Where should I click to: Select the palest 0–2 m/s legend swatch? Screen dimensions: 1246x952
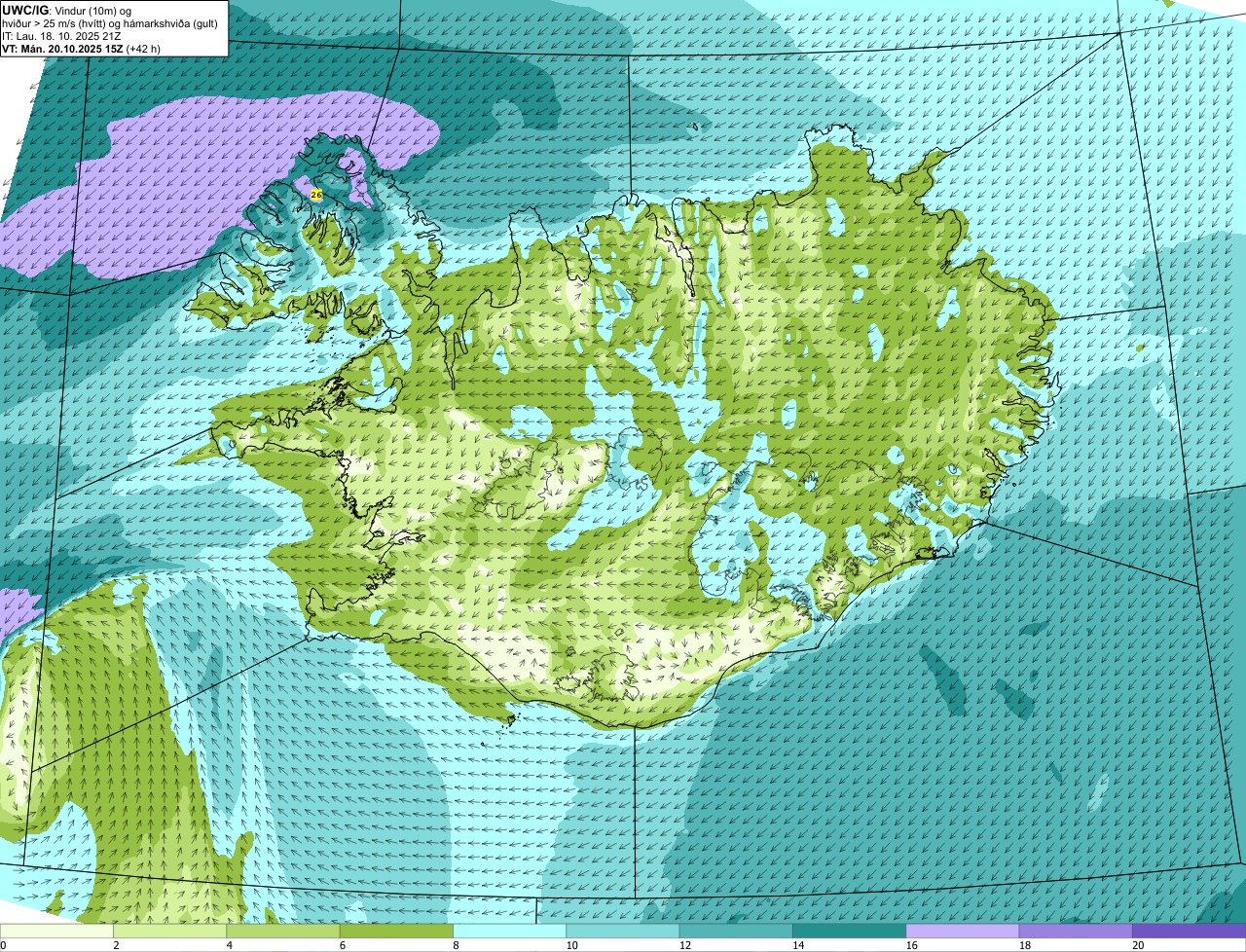56,931
